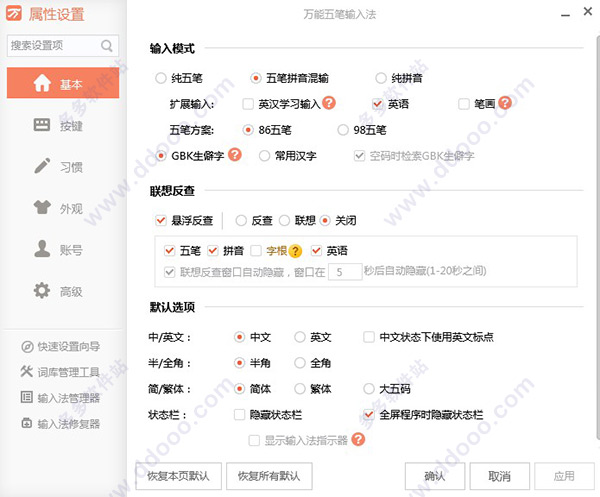Enable 中文状态下使用英文标点 checkbox

coord(369,337)
